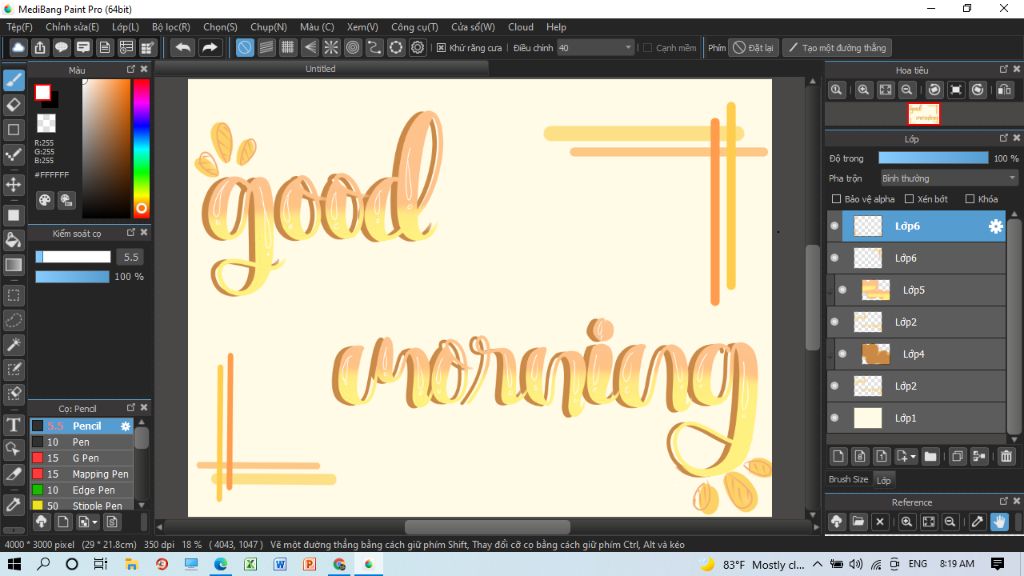Screen dimensions: 1024x576
Task: Open the Điều chỉnh correction value dropdown
Action: [x=595, y=48]
